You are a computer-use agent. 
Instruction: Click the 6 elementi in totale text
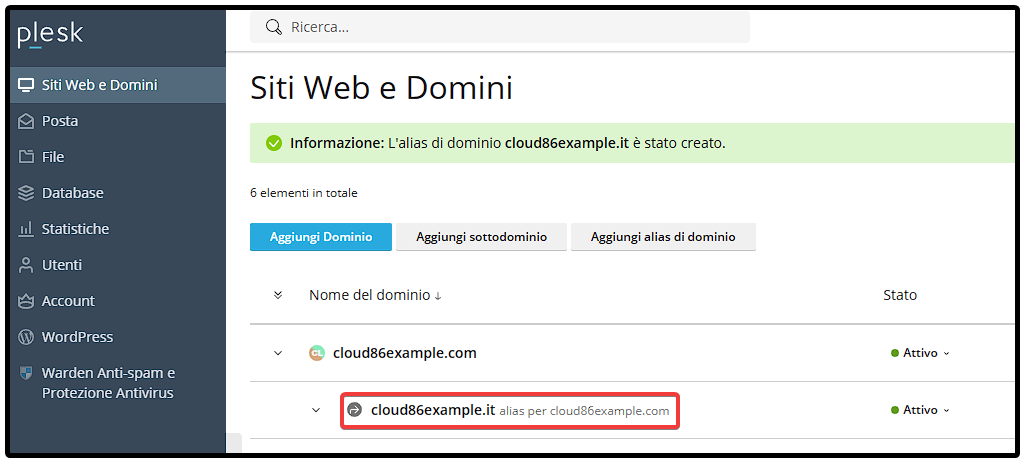point(304,193)
